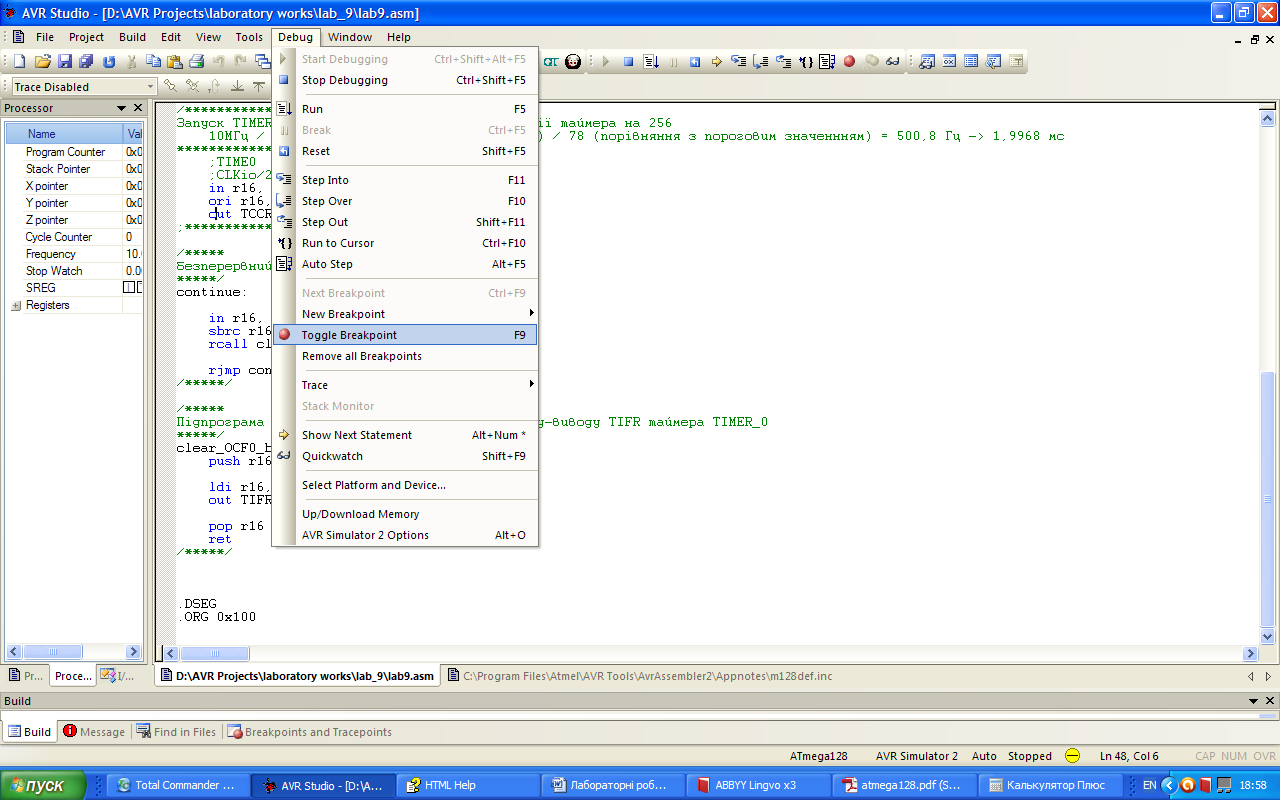Image resolution: width=1280 pixels, height=800 pixels.
Task: Click the first SREG flag box
Action: [128, 288]
